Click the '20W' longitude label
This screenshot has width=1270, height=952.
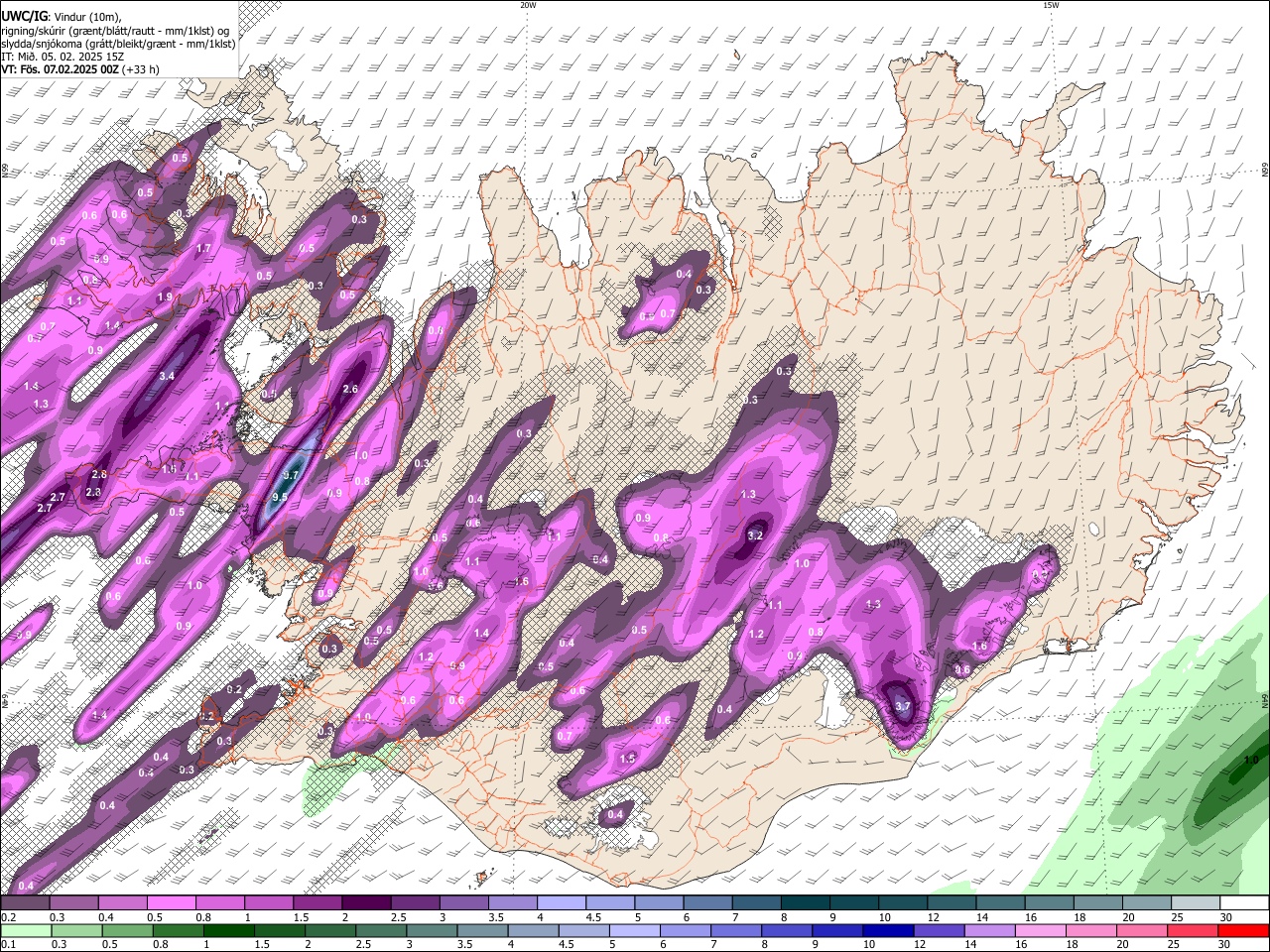528,5
